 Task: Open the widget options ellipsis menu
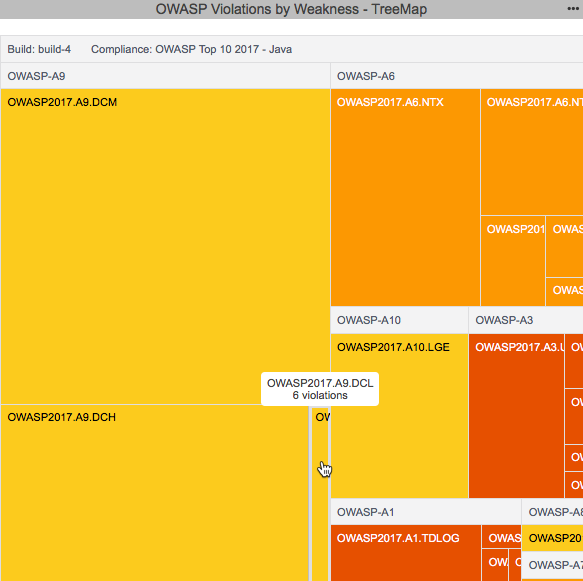[573, 9]
